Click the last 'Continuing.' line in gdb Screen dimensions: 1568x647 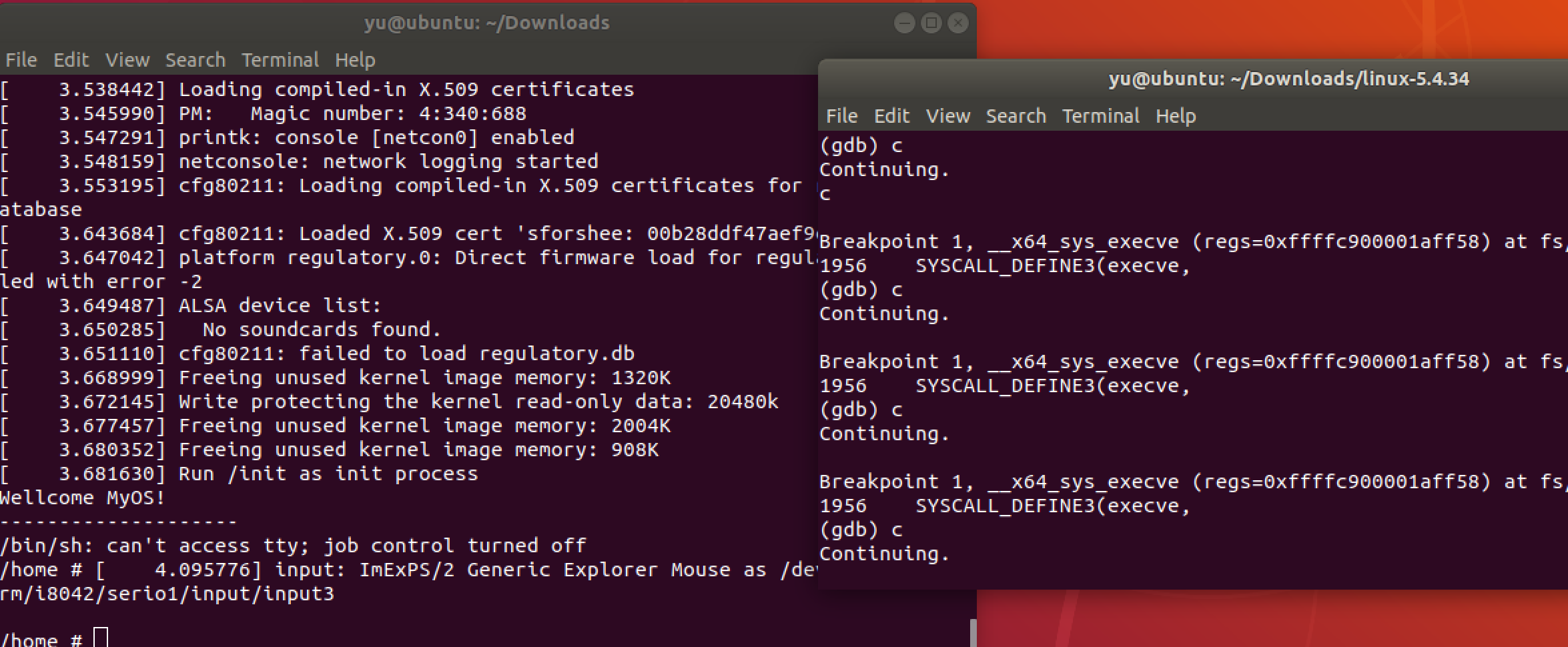pos(884,554)
